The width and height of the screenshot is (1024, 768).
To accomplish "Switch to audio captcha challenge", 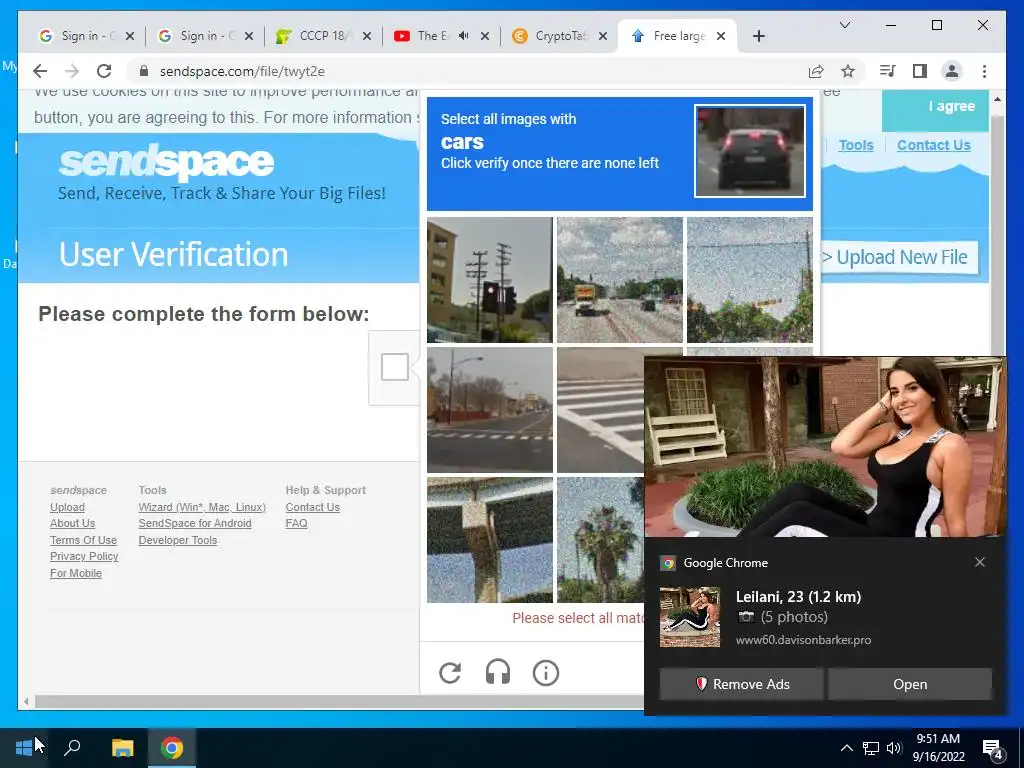I will click(x=498, y=673).
